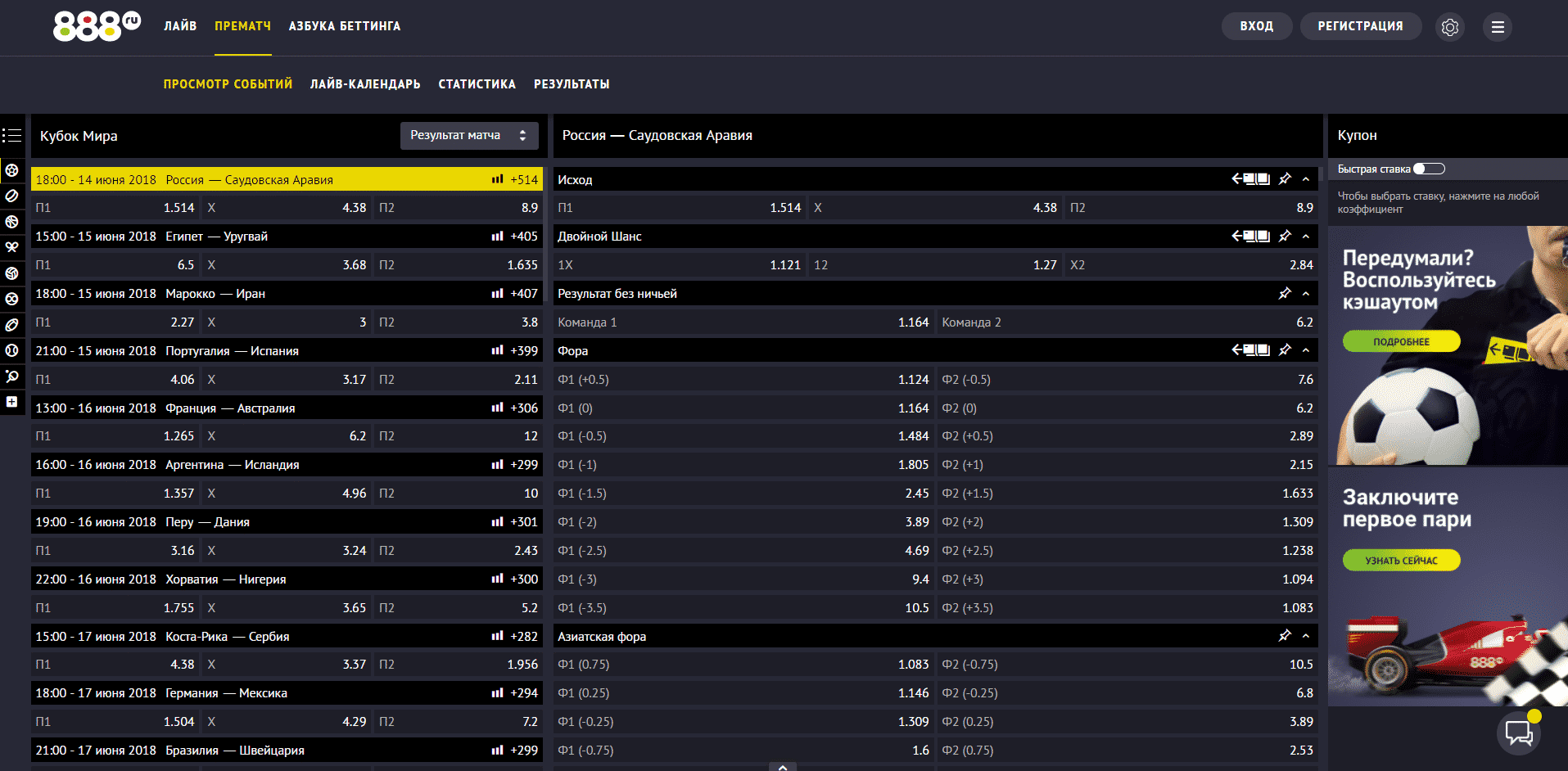Switch to the ПРЕМАТЧ tab
Viewport: 1568px width, 771px height.
click(x=243, y=26)
